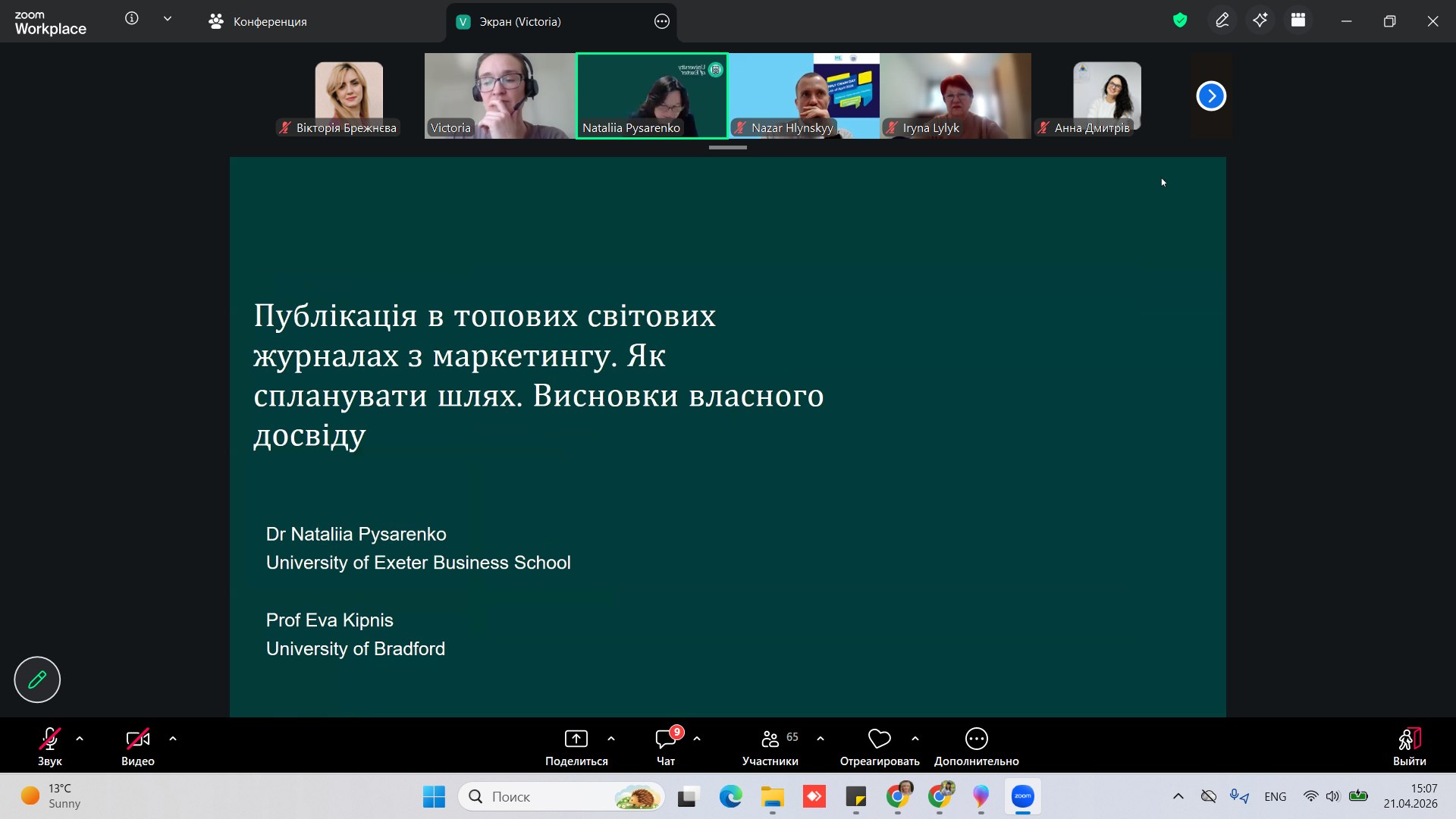Image resolution: width=1456 pixels, height=819 pixels.
Task: Open the More options icon in the toolbar
Action: (x=976, y=739)
